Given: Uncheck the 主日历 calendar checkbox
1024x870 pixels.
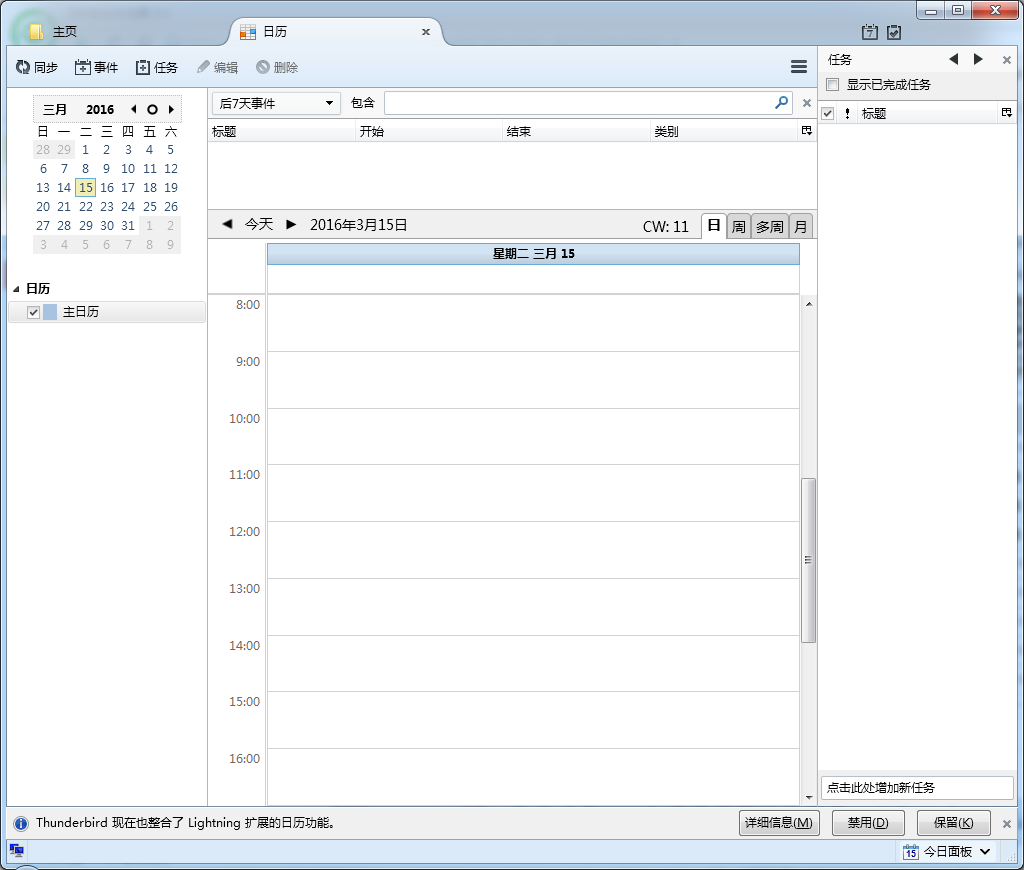Looking at the screenshot, I should pos(34,312).
